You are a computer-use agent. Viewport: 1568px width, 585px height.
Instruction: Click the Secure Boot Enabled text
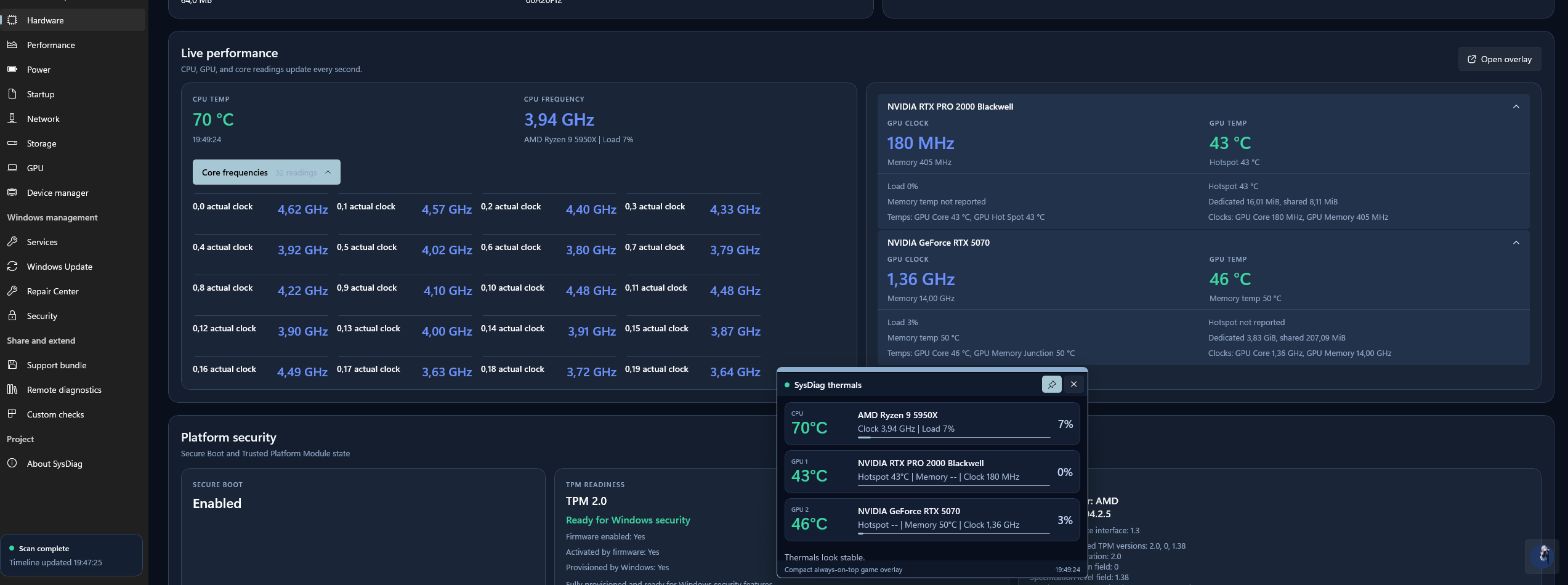pyautogui.click(x=217, y=503)
